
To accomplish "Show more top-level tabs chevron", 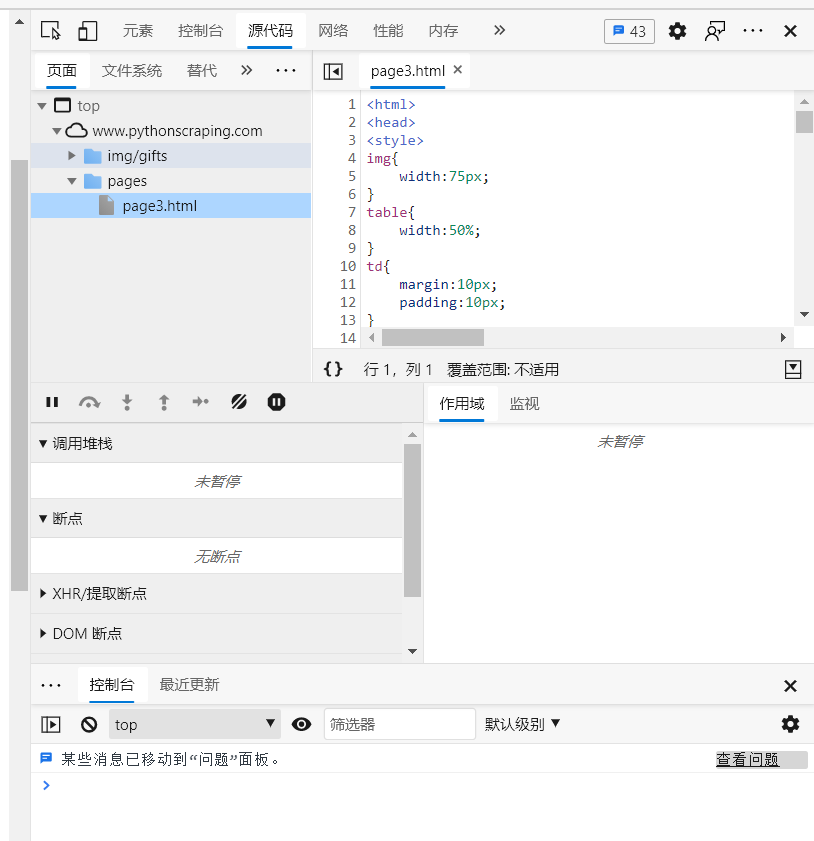I will pos(499,30).
